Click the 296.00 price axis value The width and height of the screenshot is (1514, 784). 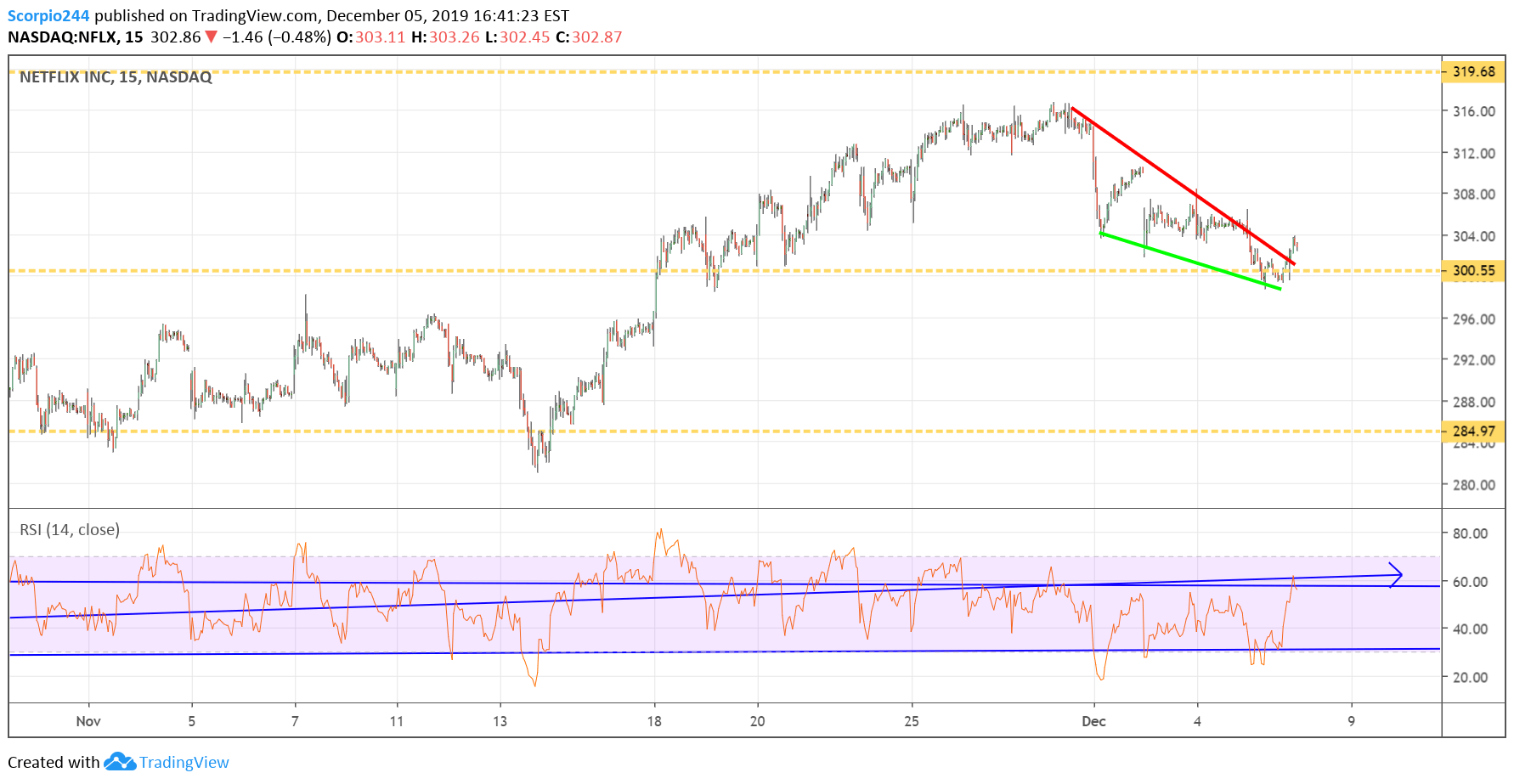pyautogui.click(x=1474, y=319)
